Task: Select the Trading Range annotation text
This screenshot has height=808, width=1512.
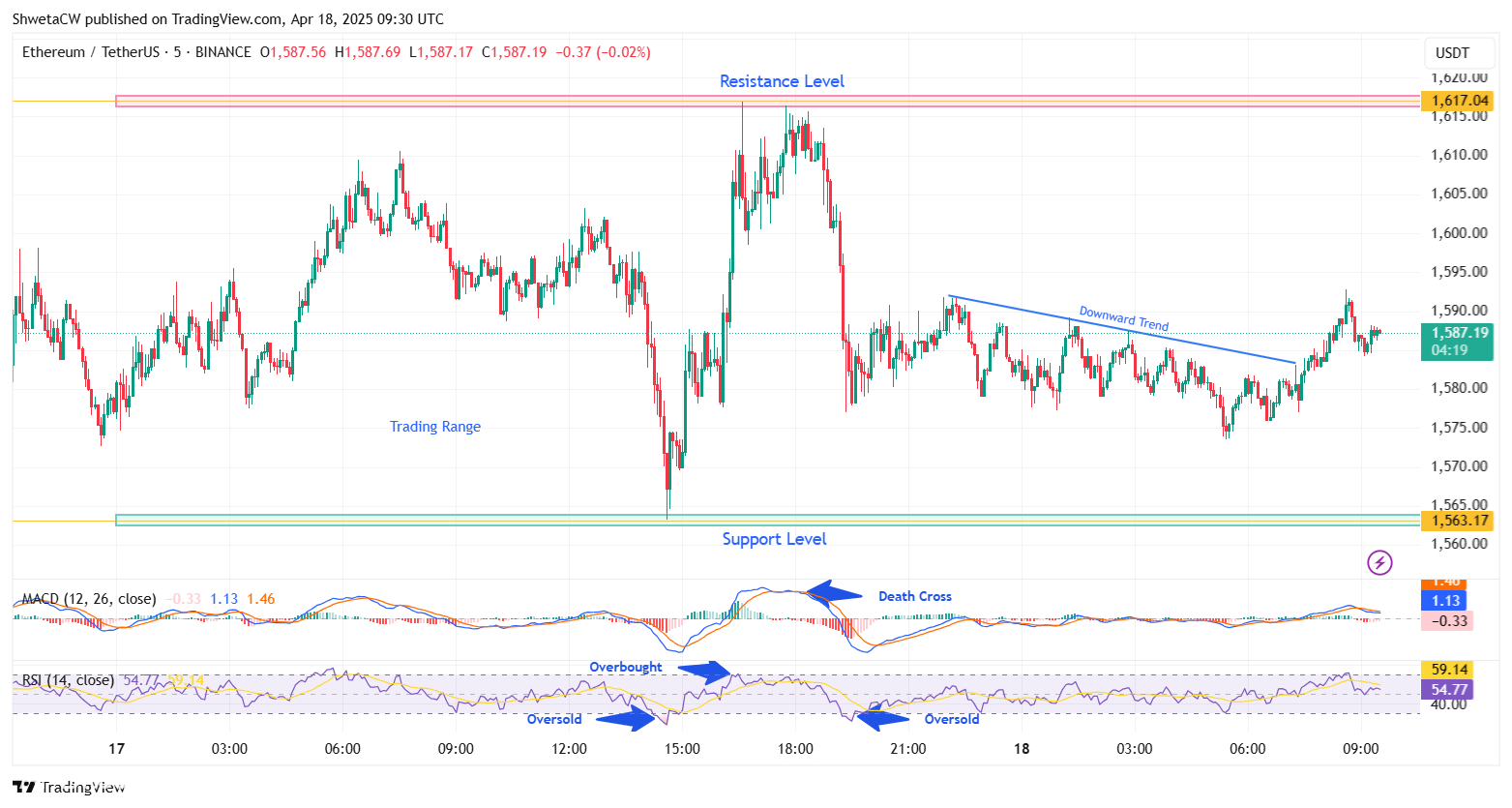Action: coord(435,427)
